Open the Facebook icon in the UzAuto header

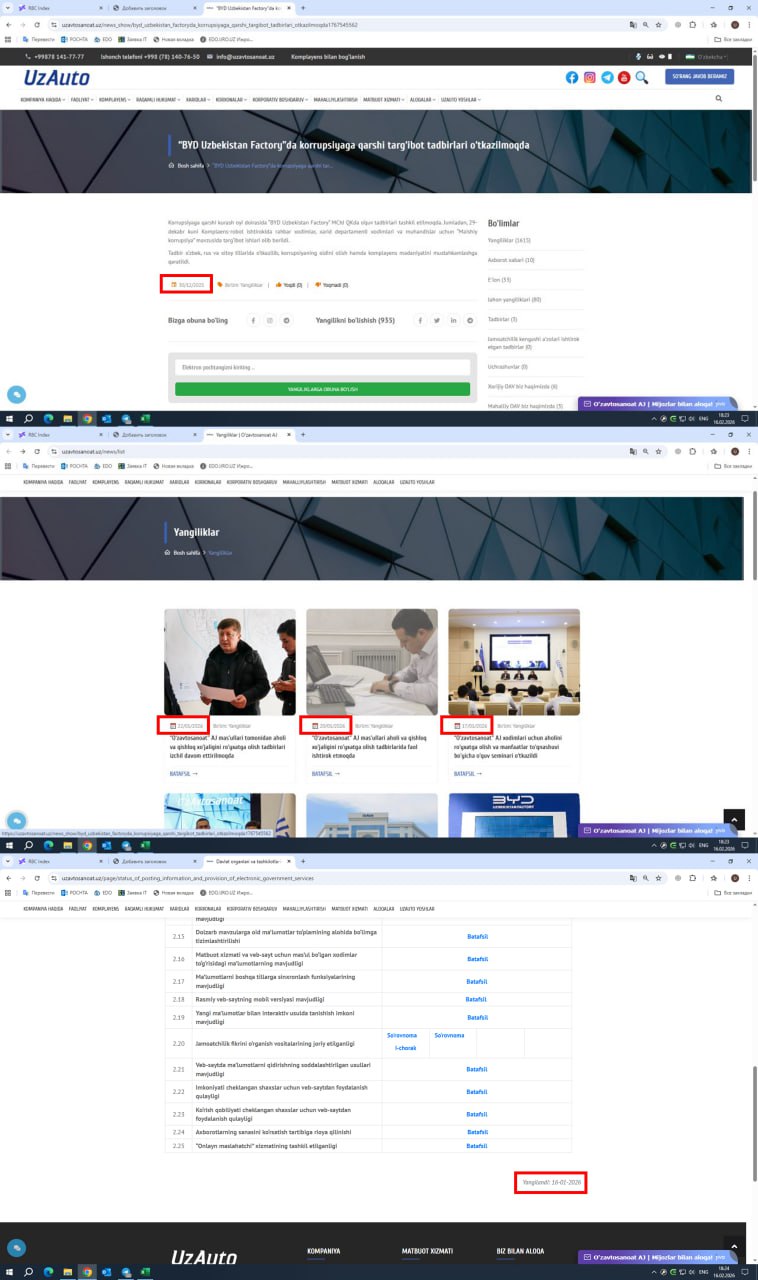point(572,77)
